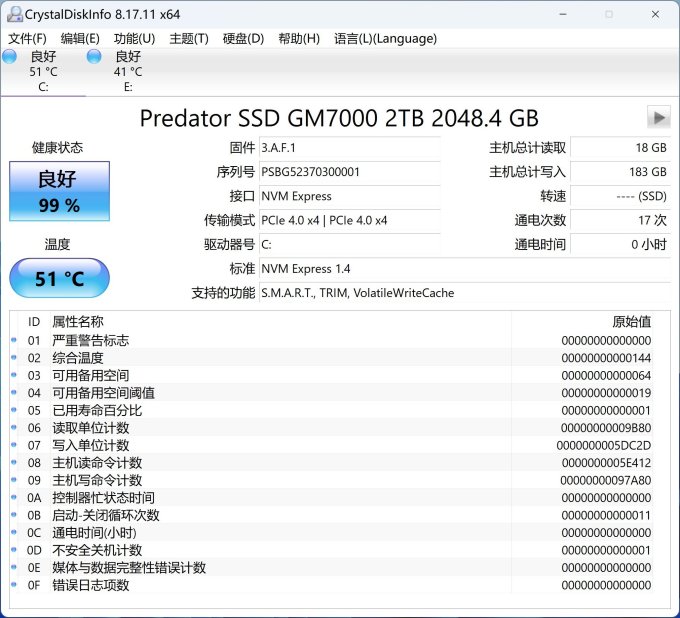
Task: Click the total host reads value 18 GB
Action: (620, 148)
